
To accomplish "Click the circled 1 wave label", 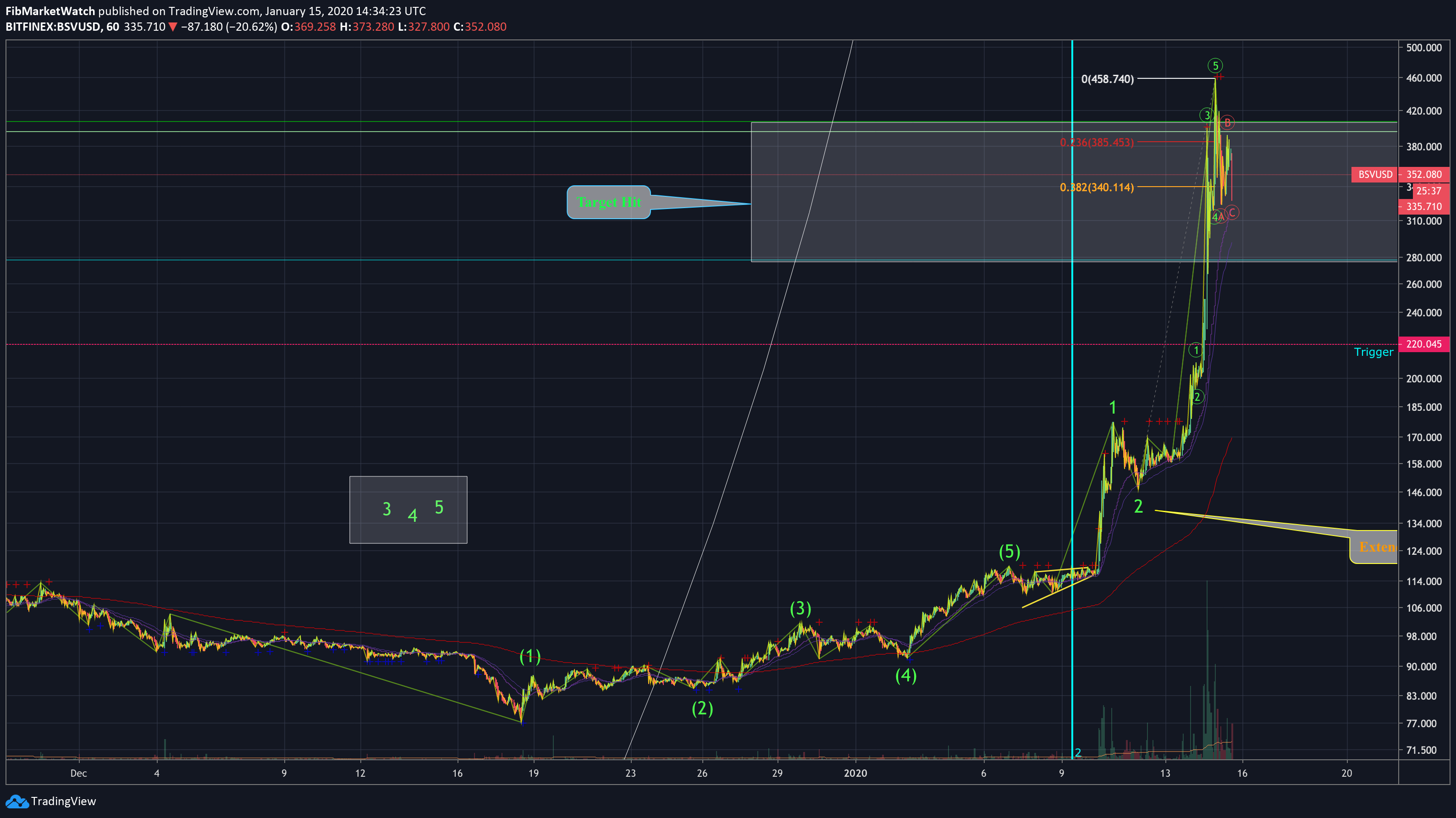I will click(1196, 350).
